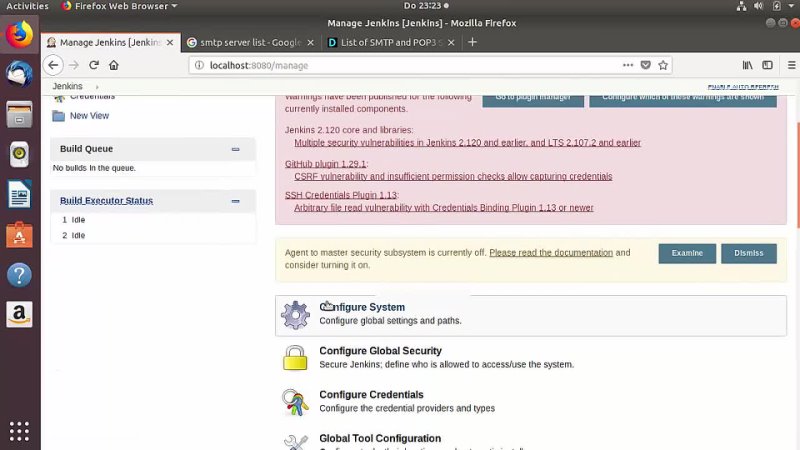800x450 pixels.
Task: Open the CSRF vulnerability warning link
Action: [453, 177]
